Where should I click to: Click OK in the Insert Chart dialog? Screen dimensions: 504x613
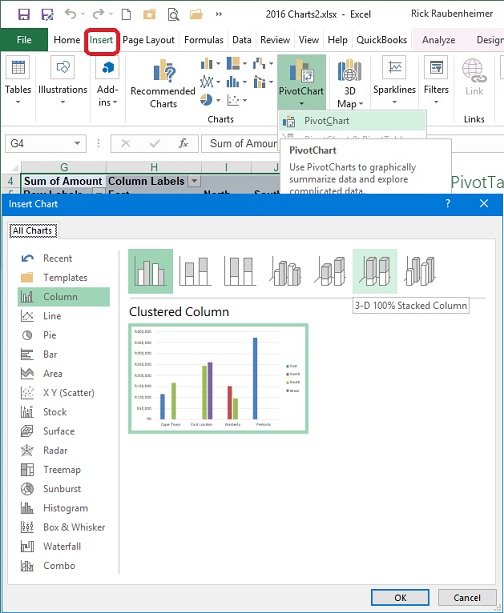click(400, 597)
